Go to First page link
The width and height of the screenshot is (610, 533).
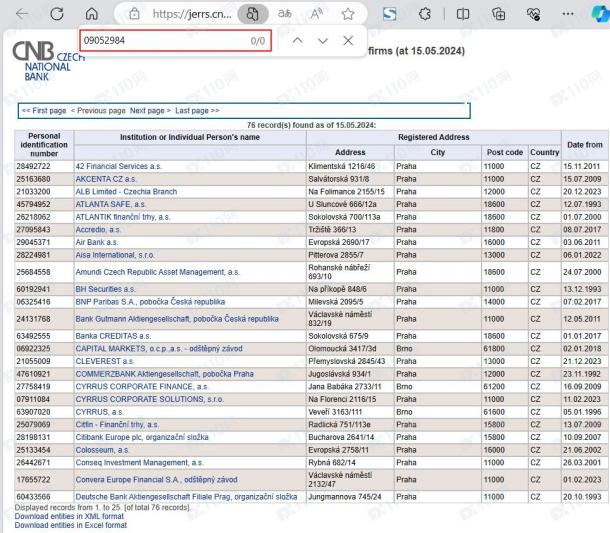(x=44, y=110)
